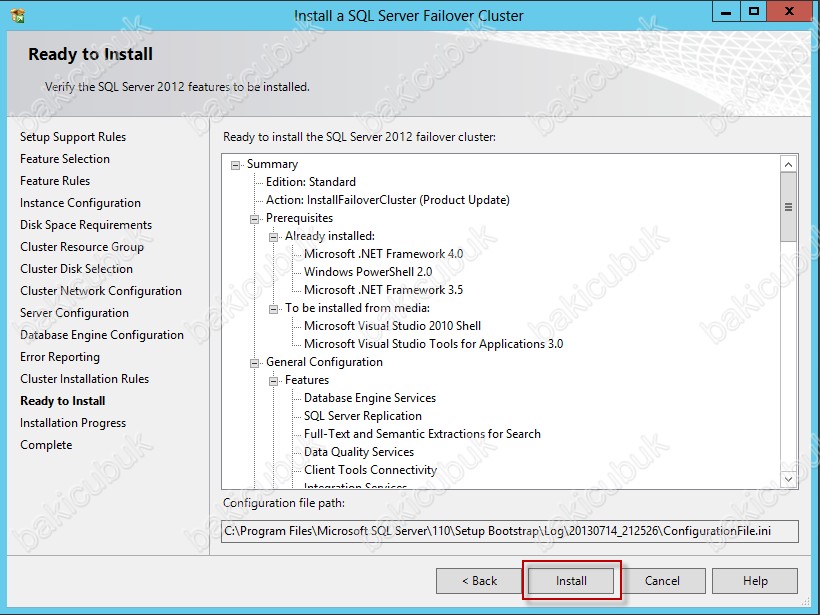Image resolution: width=820 pixels, height=615 pixels.
Task: Close the setup window
Action: [790, 12]
